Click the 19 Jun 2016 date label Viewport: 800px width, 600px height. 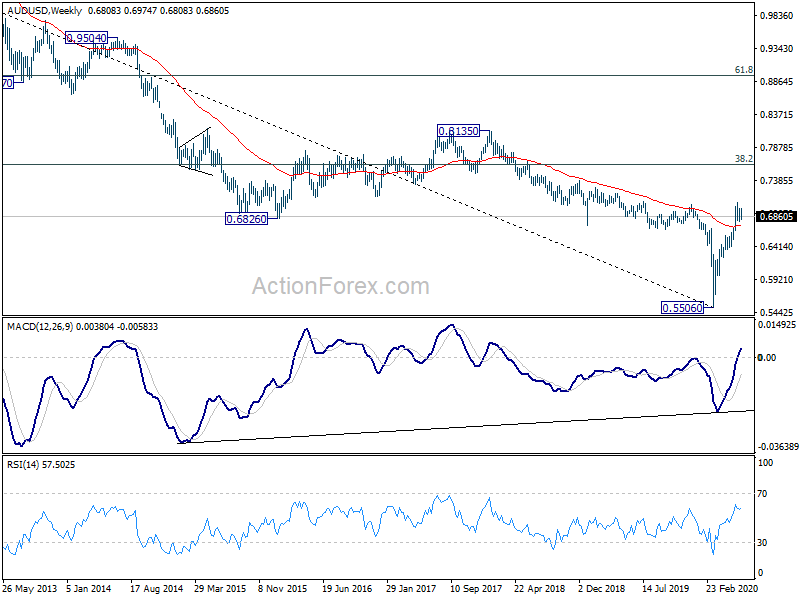pos(347,588)
